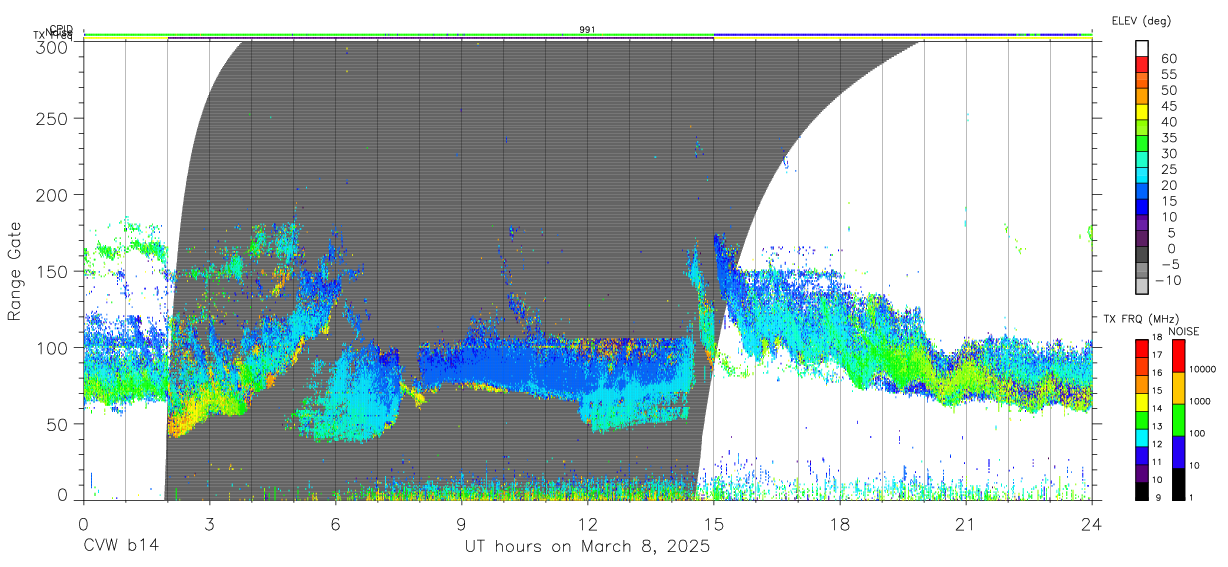Image resolution: width=1228 pixels, height=567 pixels.
Task: Click the '100' y-axis tick label
Action: click(52, 347)
